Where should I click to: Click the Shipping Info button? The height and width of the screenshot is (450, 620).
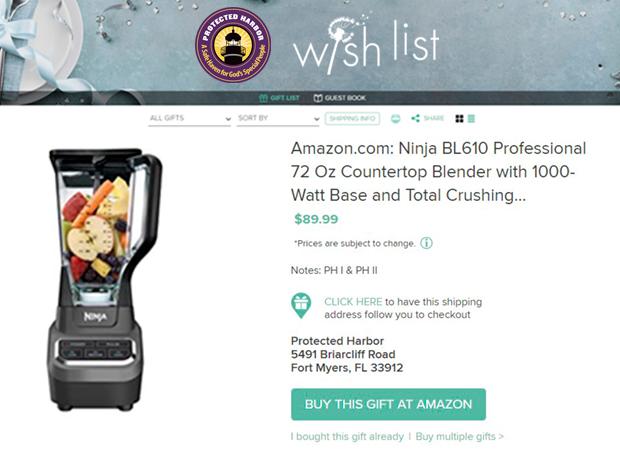coord(352,119)
